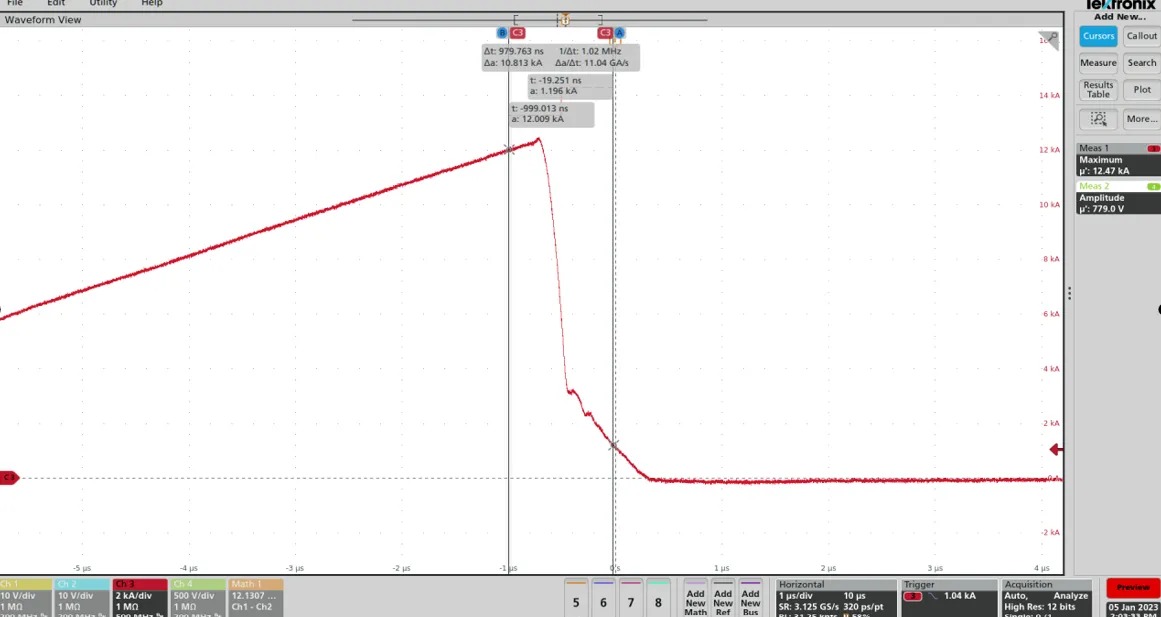Viewport: 1161px width, 617px height.
Task: Click the cursor A handle marker
Action: point(619,33)
